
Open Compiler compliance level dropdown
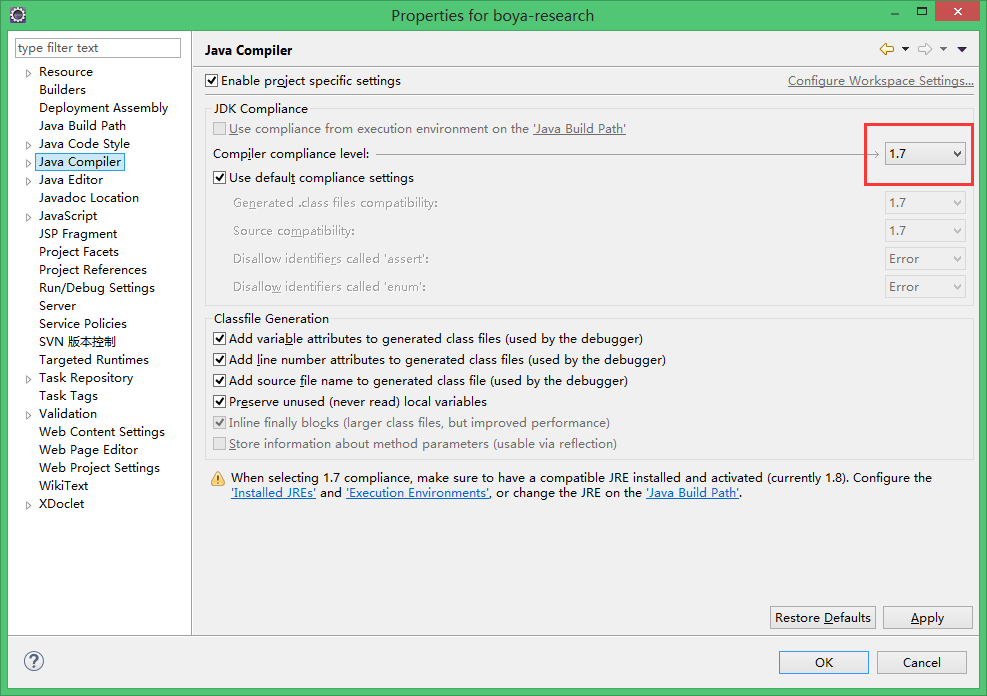[925, 154]
